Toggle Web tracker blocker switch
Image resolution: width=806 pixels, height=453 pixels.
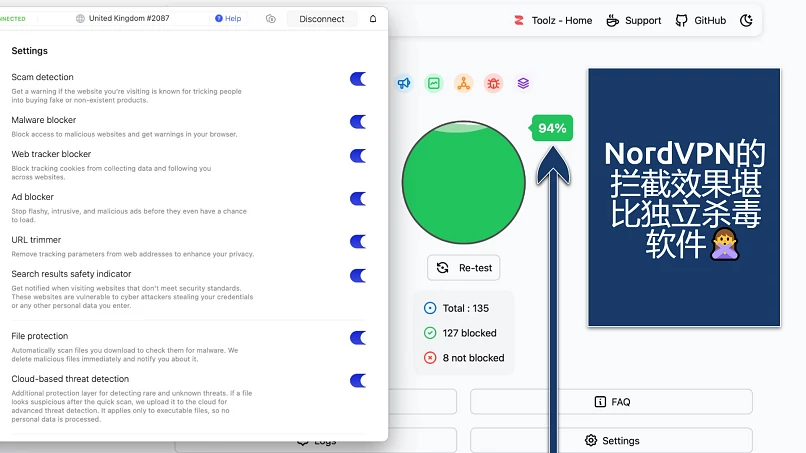(358, 156)
